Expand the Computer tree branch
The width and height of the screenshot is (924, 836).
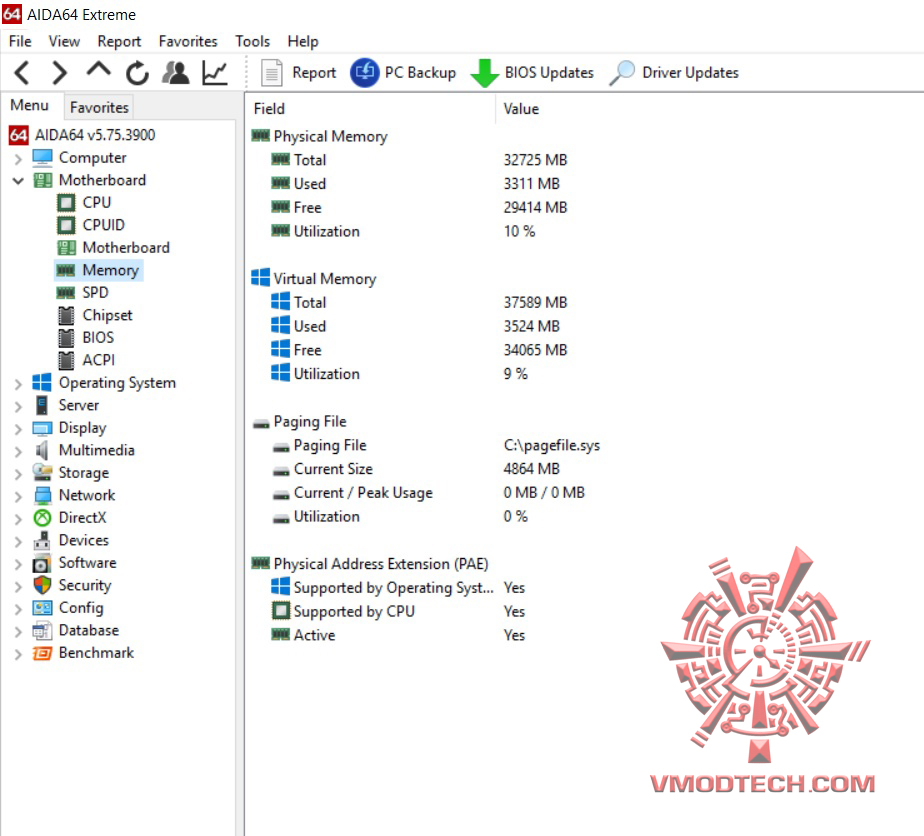[16, 158]
